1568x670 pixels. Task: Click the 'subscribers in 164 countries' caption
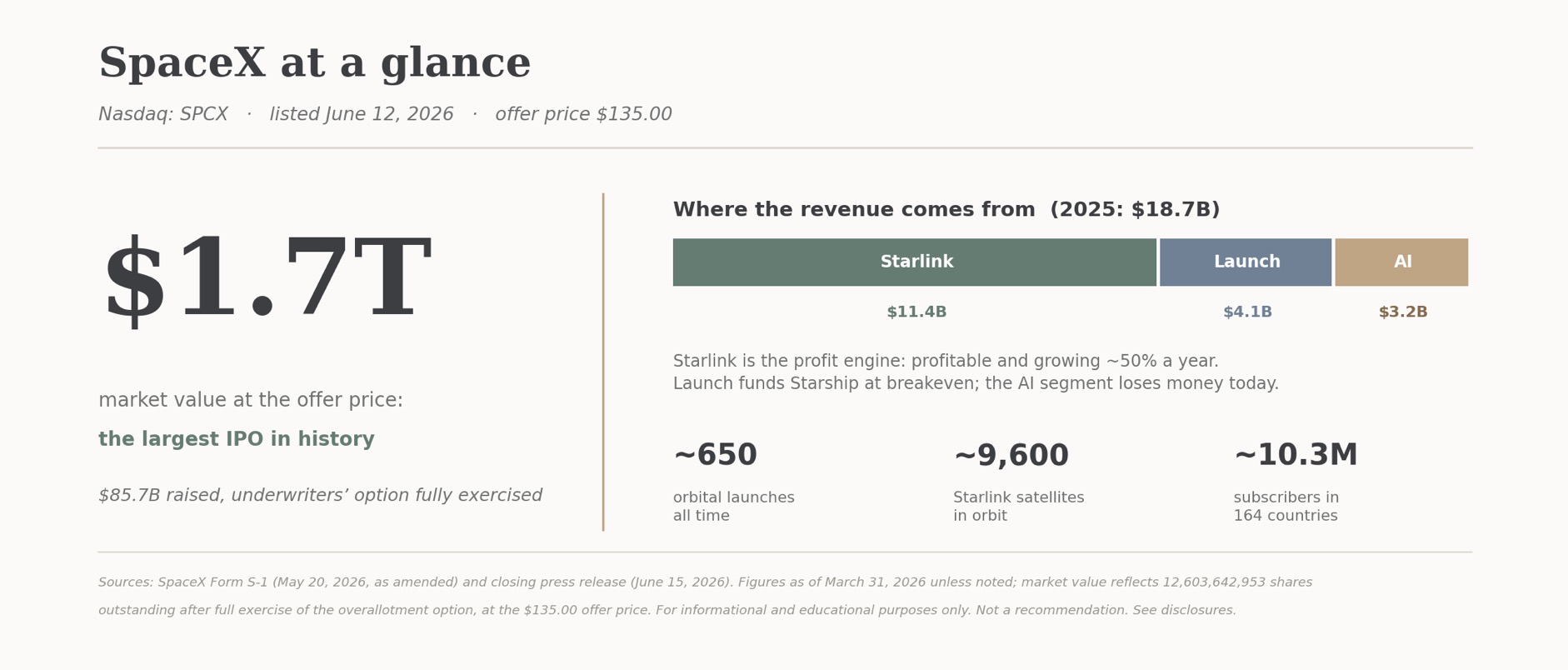[1286, 507]
